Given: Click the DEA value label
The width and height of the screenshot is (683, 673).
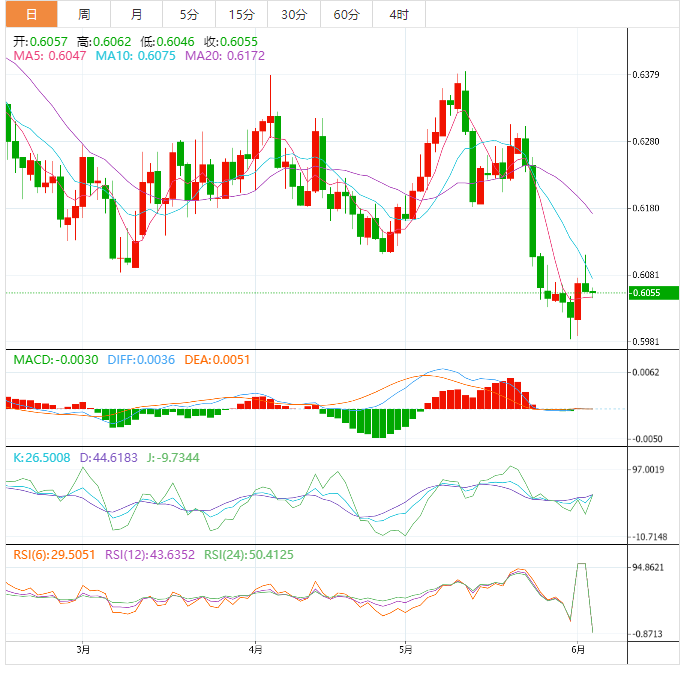Looking at the screenshot, I should (x=217, y=359).
